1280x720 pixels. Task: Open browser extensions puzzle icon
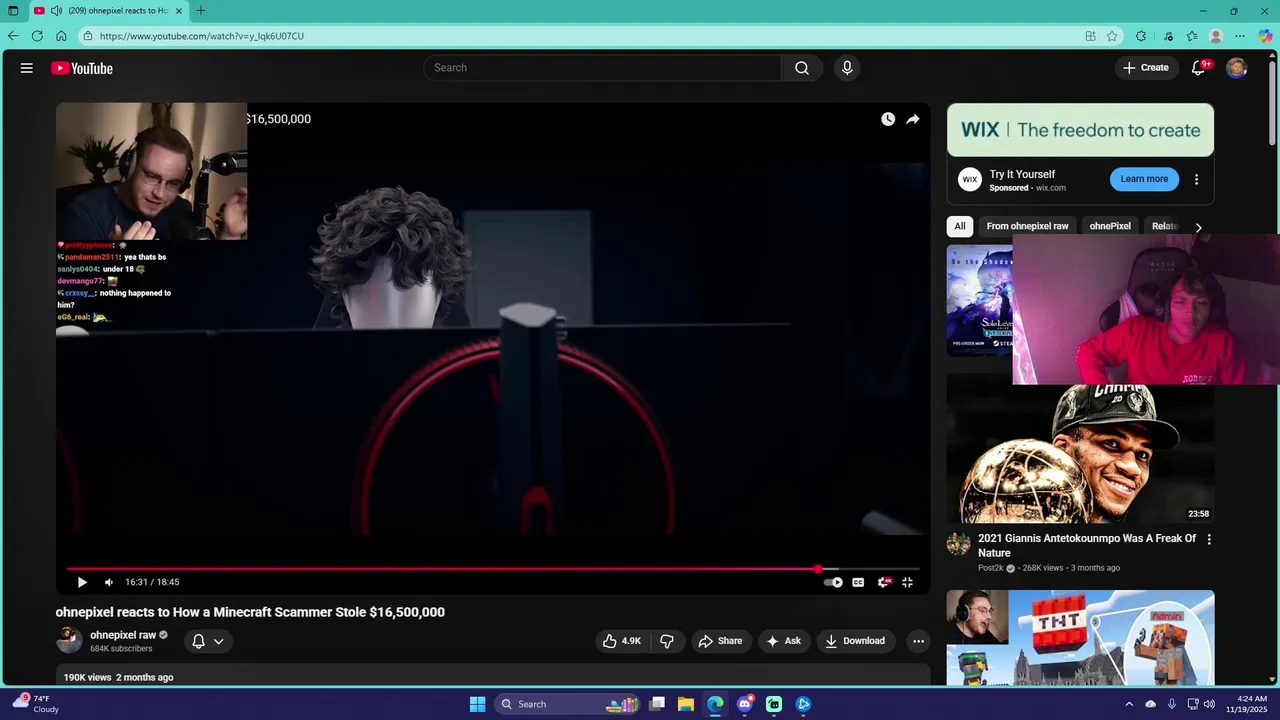point(1141,36)
